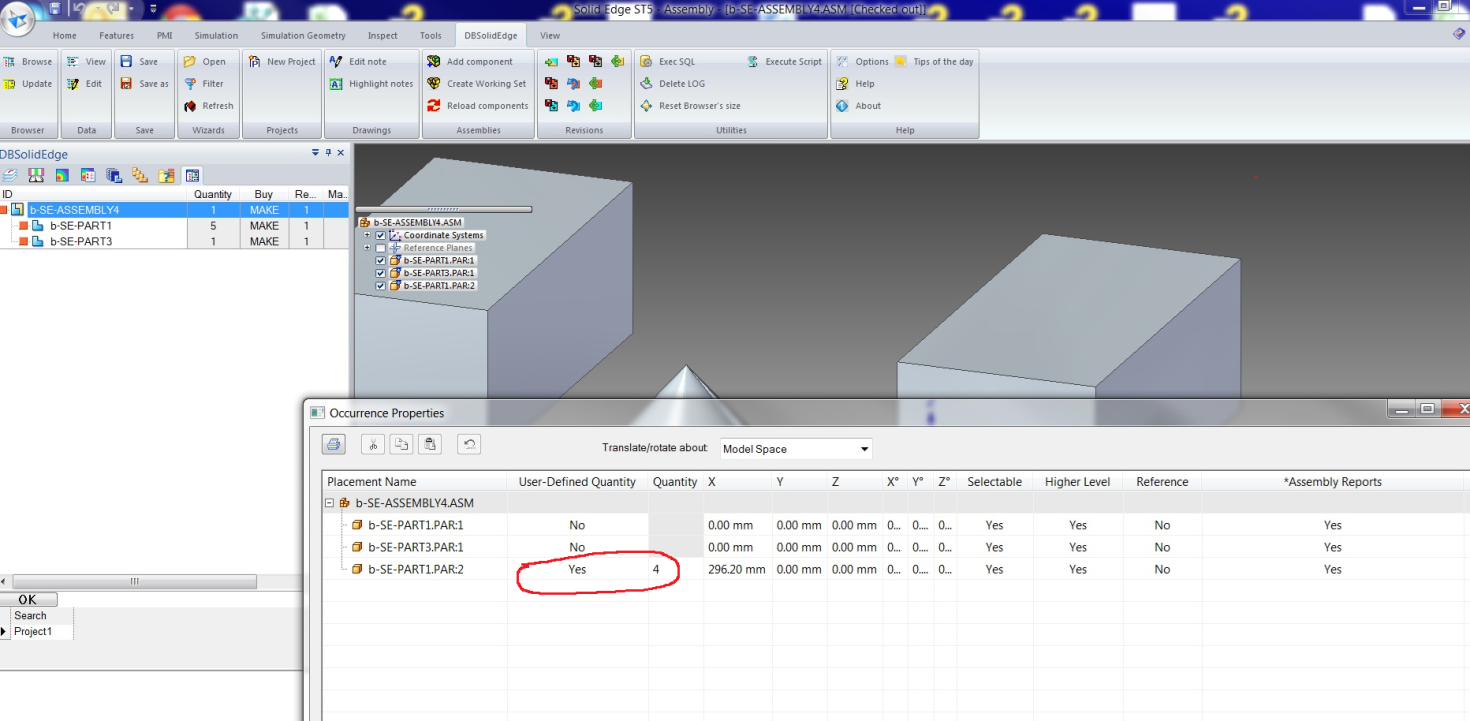
Task: Select the Simulation Geometry tab
Action: click(x=303, y=36)
